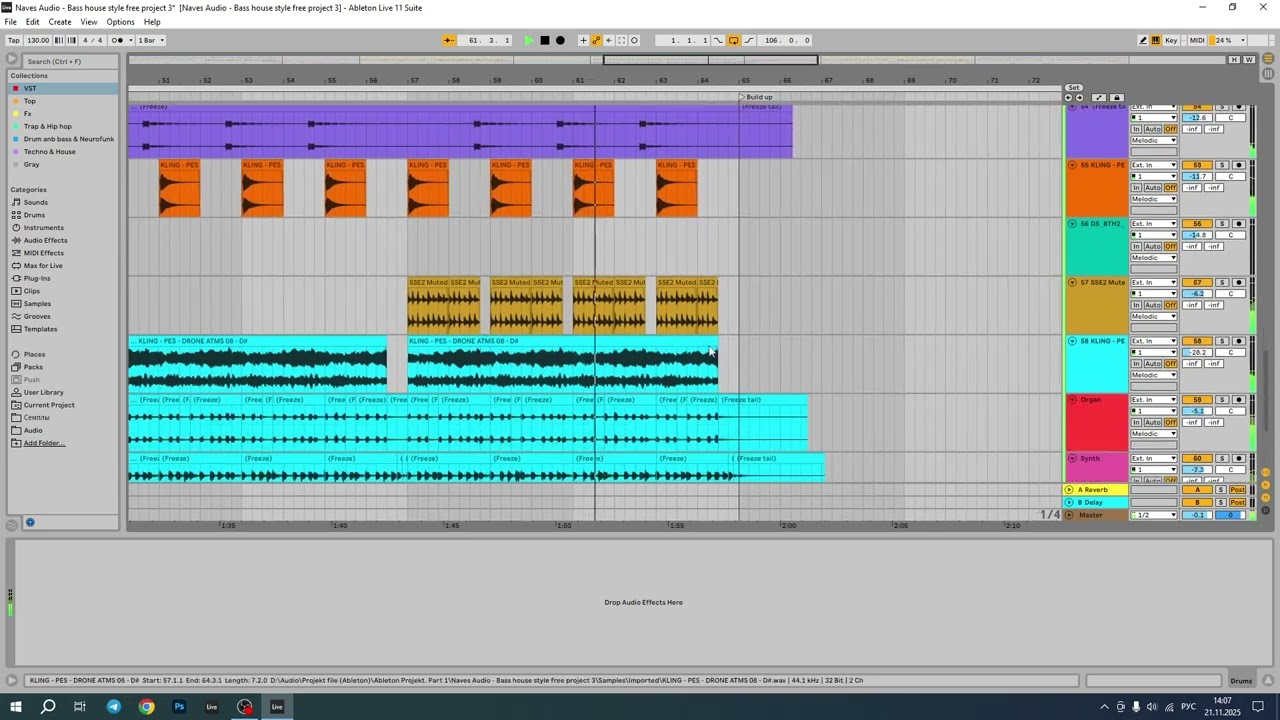The height and width of the screenshot is (720, 1280).
Task: Adjust track 55 volume field -11.7
Action: click(x=1197, y=176)
